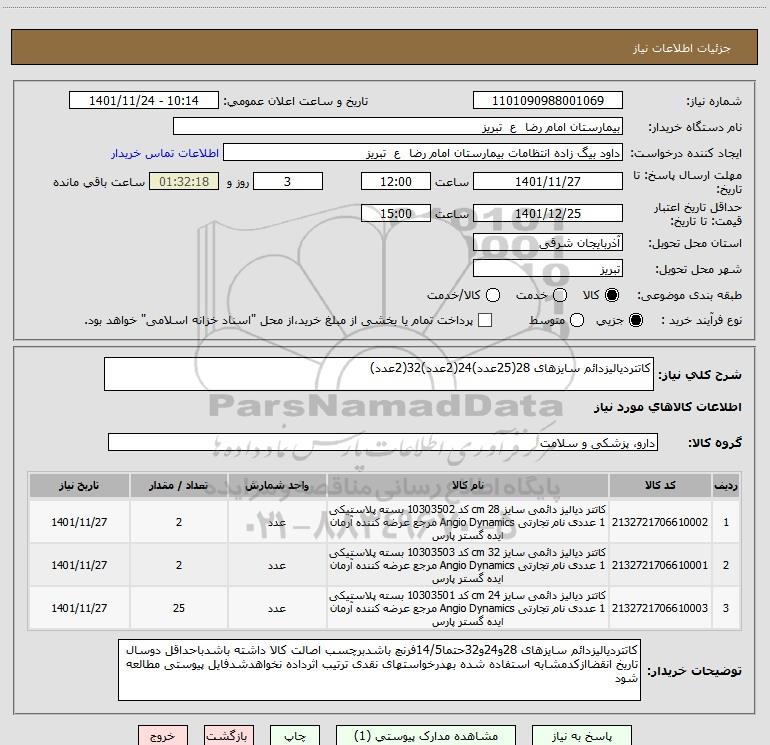Screen dimensions: 770x745
Task: Click item name with code 10303501
Action: click(x=468, y=608)
